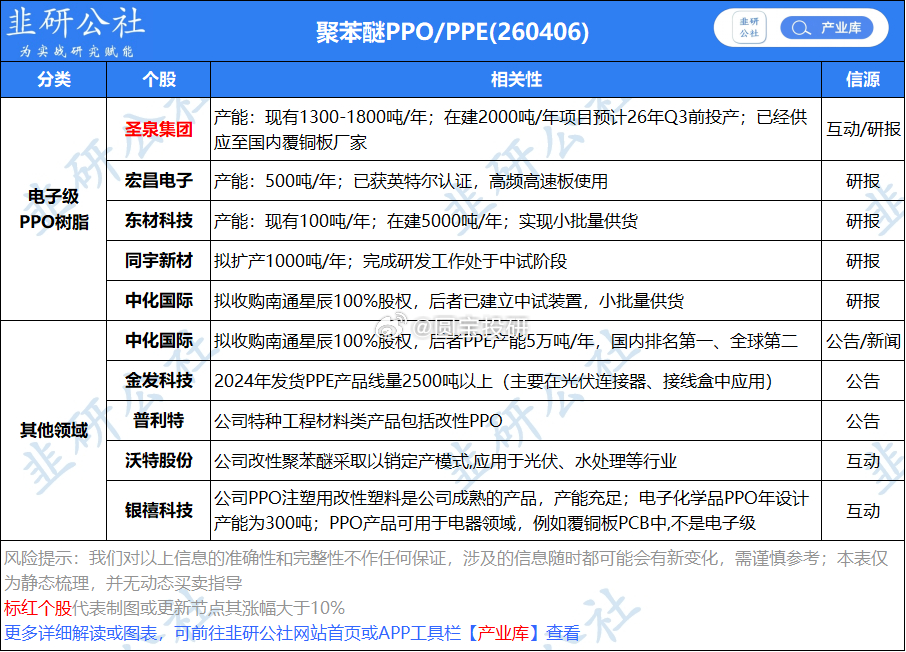Click the magnifier icon in 产业库 pill

(800, 28)
